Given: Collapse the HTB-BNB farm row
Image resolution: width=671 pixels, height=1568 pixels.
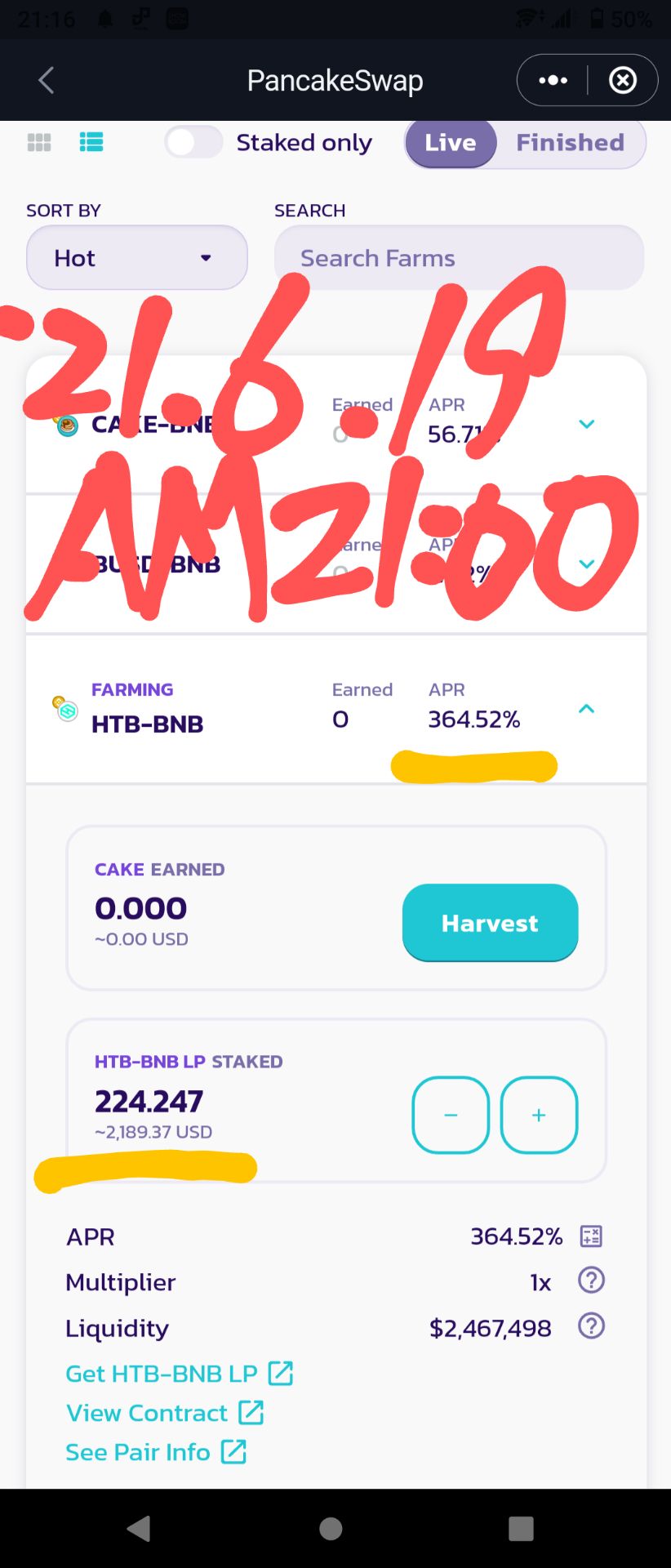Looking at the screenshot, I should (x=586, y=709).
